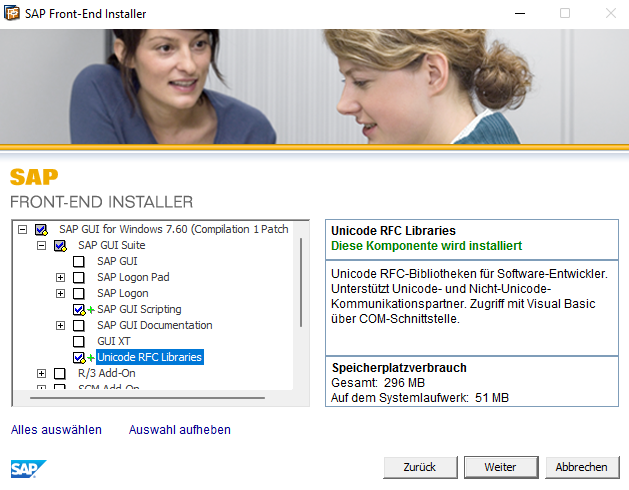Screen dimensions: 629x490
Task: Click the Diese Komponente wird installiert status
Action: pyautogui.click(x=426, y=246)
